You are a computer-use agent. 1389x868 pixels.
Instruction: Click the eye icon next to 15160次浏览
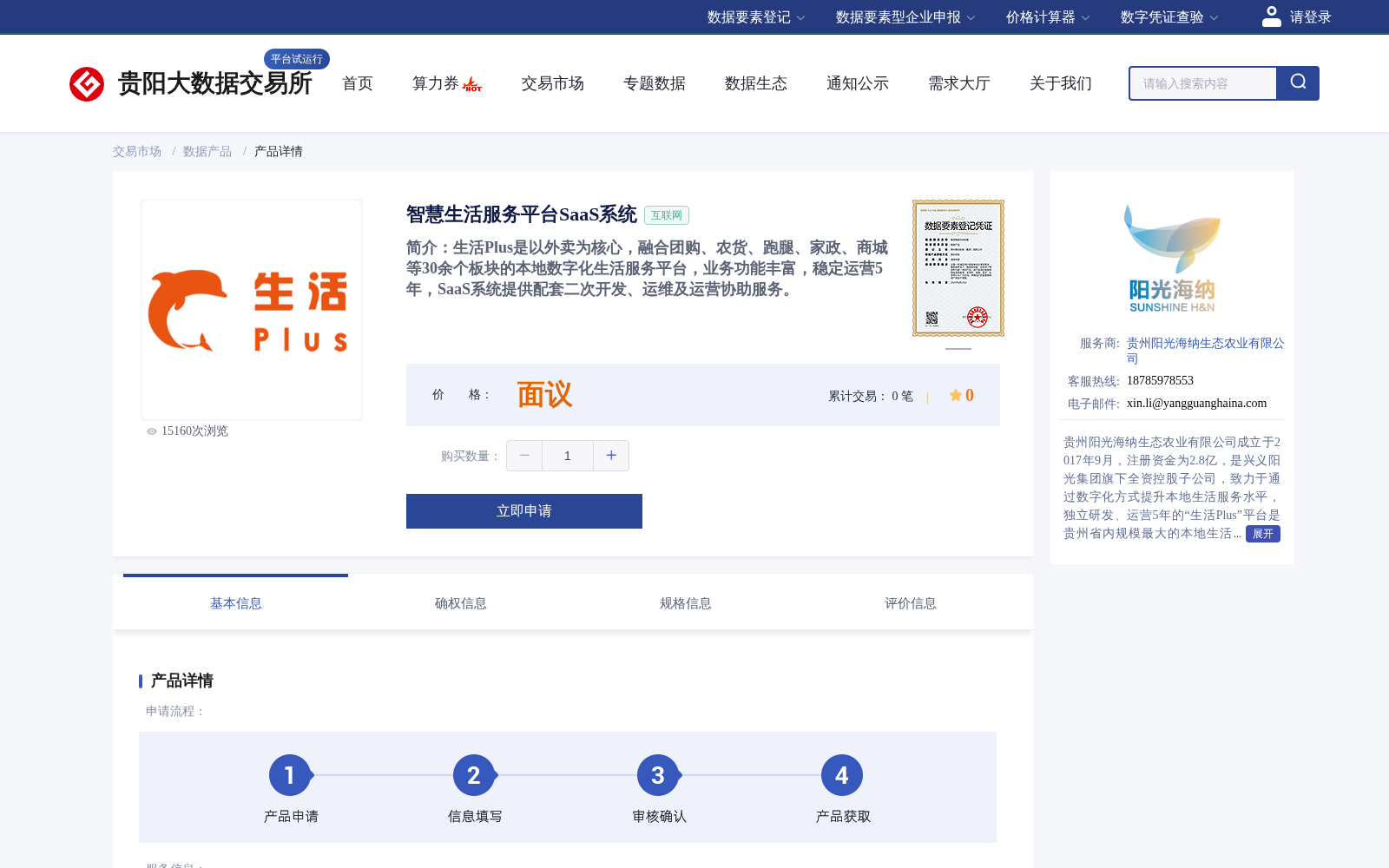(x=152, y=431)
